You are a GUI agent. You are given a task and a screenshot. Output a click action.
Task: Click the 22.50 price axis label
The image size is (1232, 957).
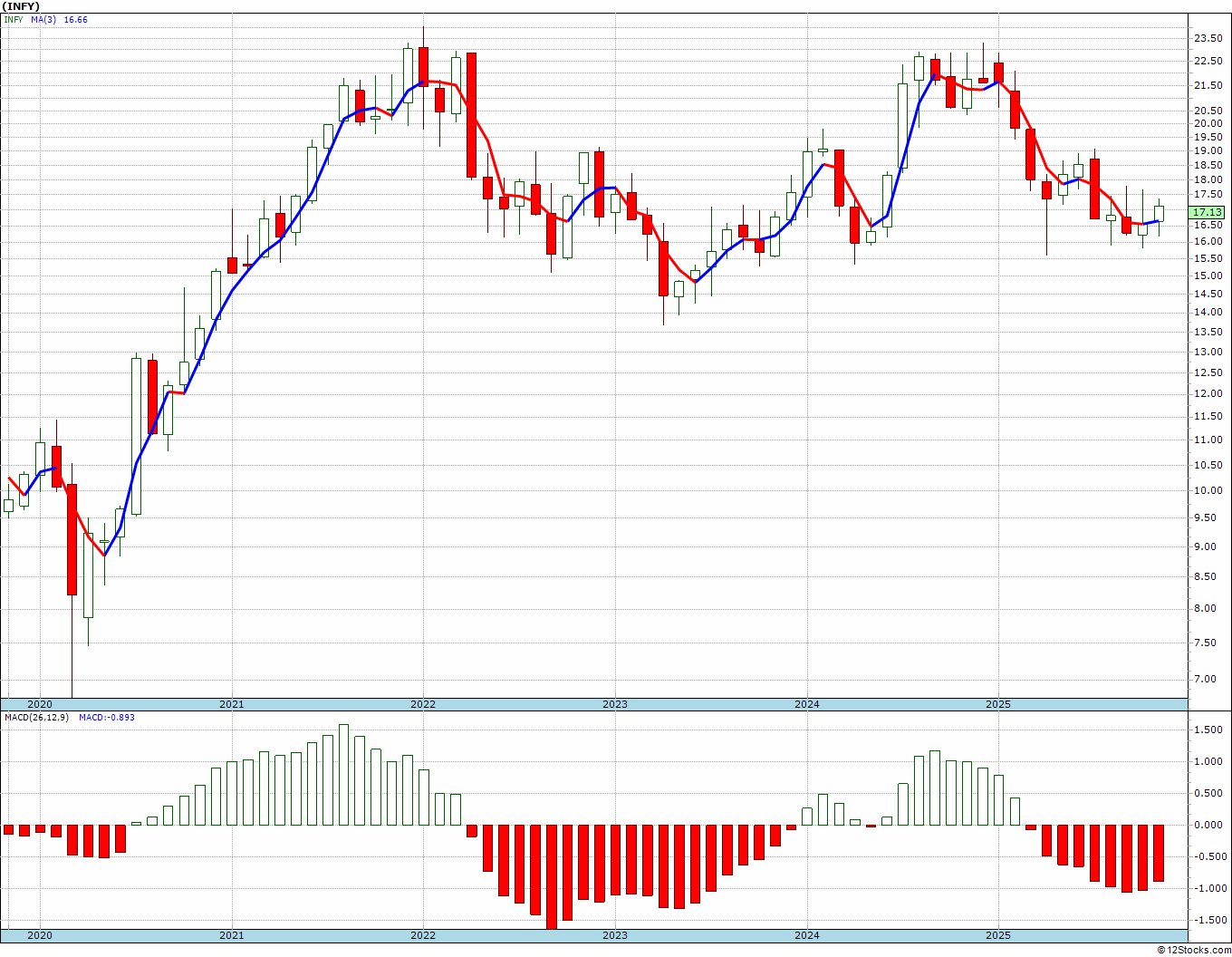click(x=1208, y=62)
